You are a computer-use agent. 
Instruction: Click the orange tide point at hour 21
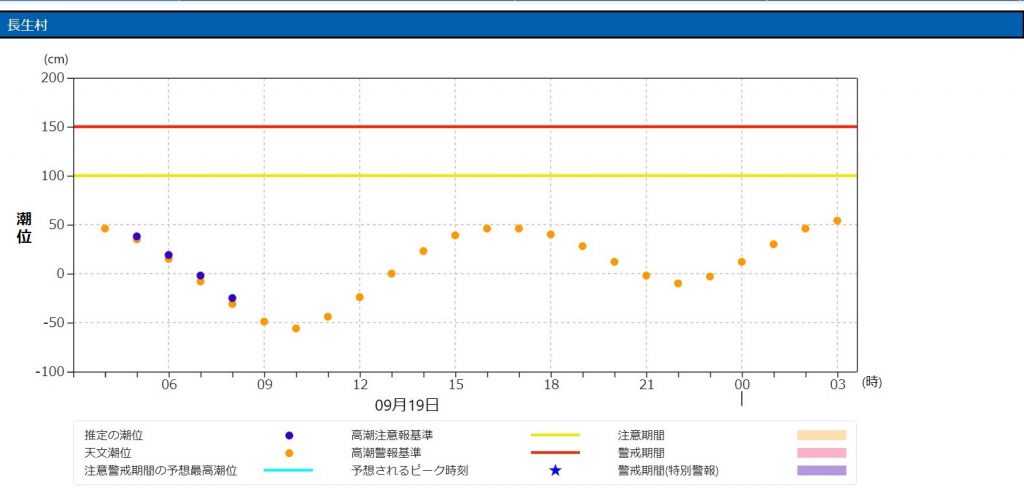(x=646, y=276)
